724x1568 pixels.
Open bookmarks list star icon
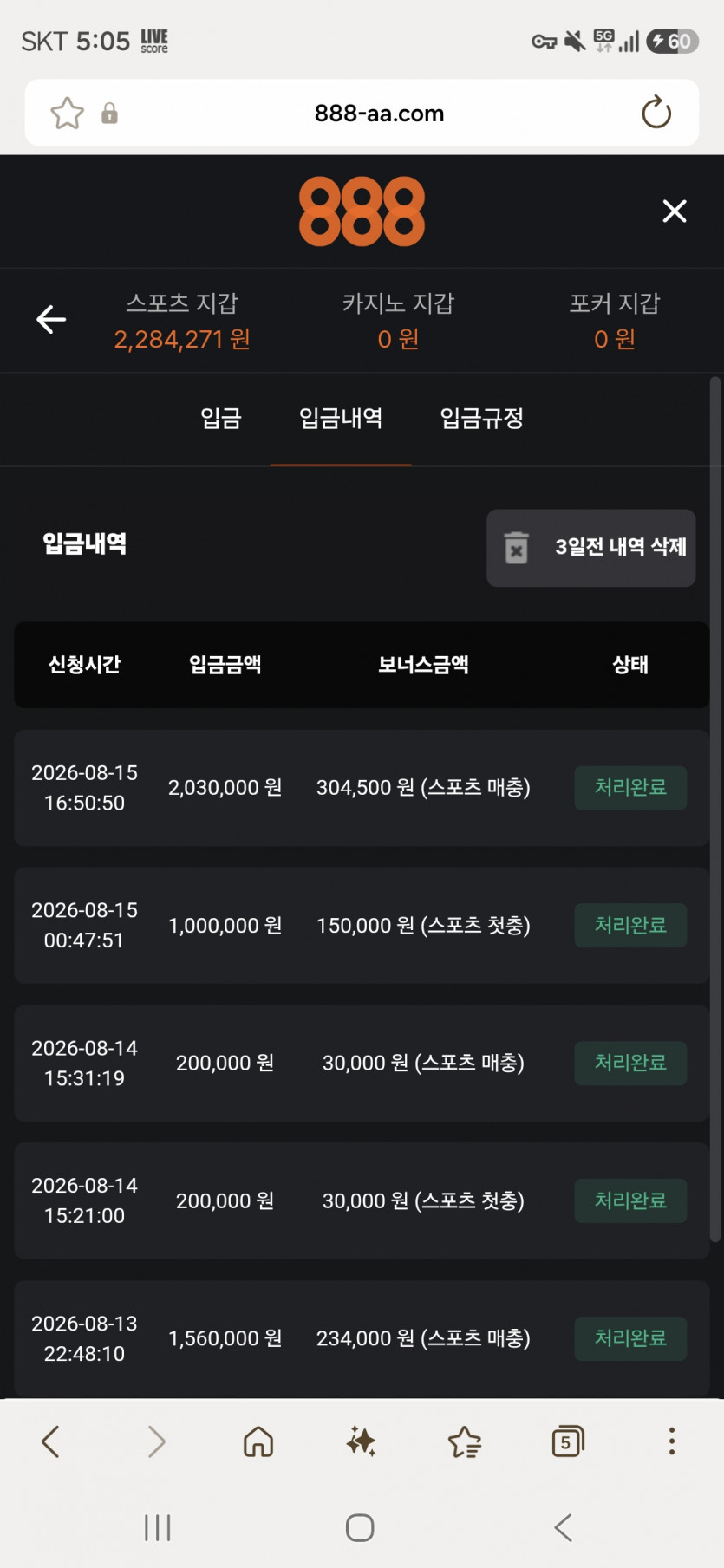click(465, 1442)
